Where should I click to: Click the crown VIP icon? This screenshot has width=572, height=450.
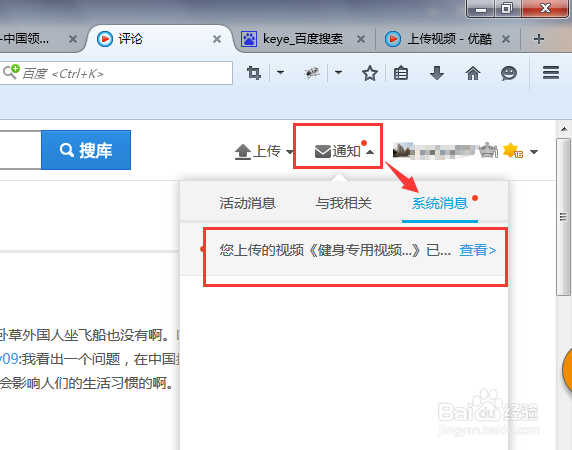(x=489, y=150)
